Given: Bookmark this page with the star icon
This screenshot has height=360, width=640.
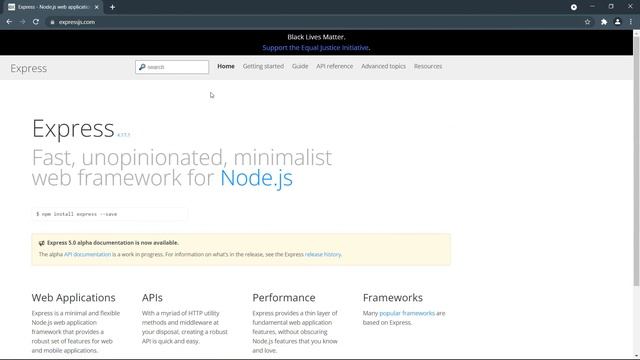Looking at the screenshot, I should pos(587,22).
